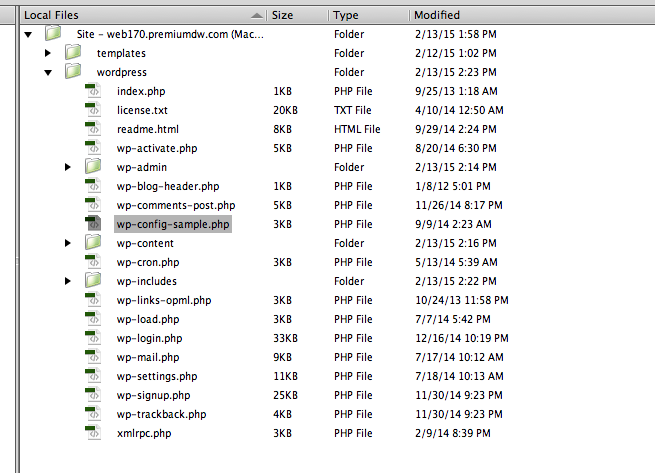
Task: Expand the wp-content folder disclosure triangle
Action: (68, 243)
